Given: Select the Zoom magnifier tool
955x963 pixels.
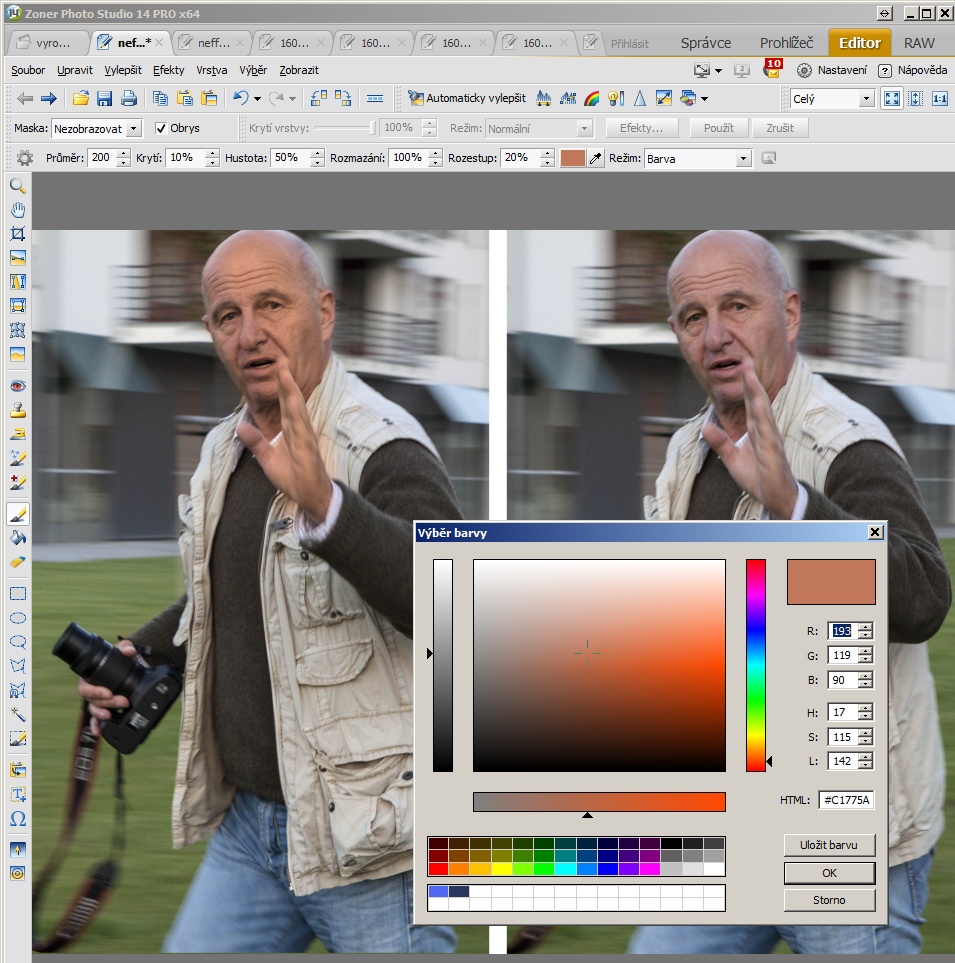Looking at the screenshot, I should coord(17,186).
